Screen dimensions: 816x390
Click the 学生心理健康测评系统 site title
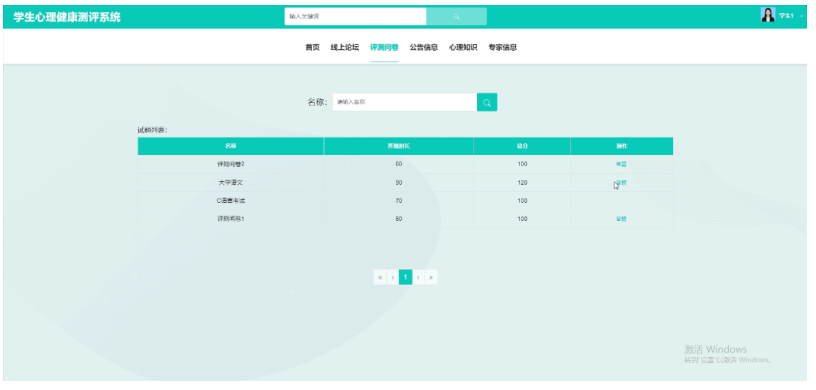67,17
